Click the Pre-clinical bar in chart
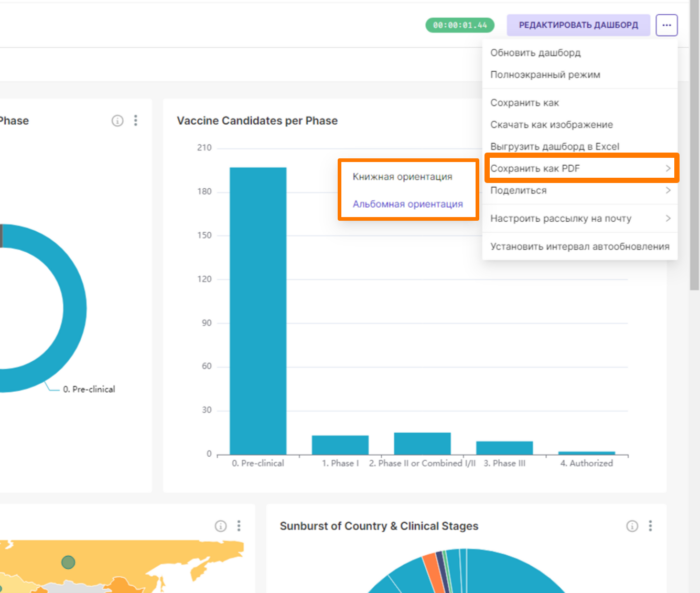This screenshot has height=593, width=700. coord(258,311)
